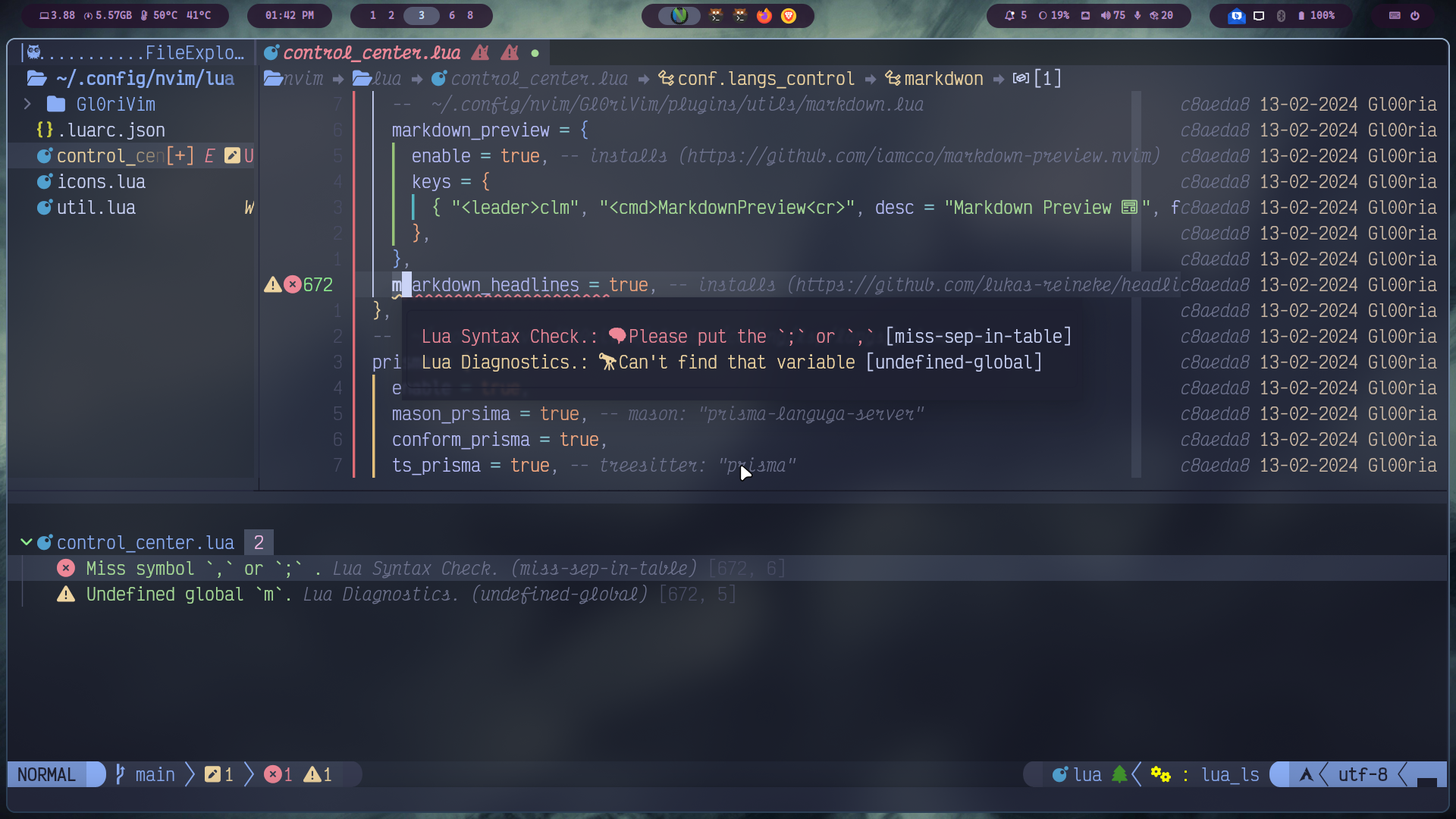Select the active workspace 3 indicator
The height and width of the screenshot is (819, 1456).
422,15
